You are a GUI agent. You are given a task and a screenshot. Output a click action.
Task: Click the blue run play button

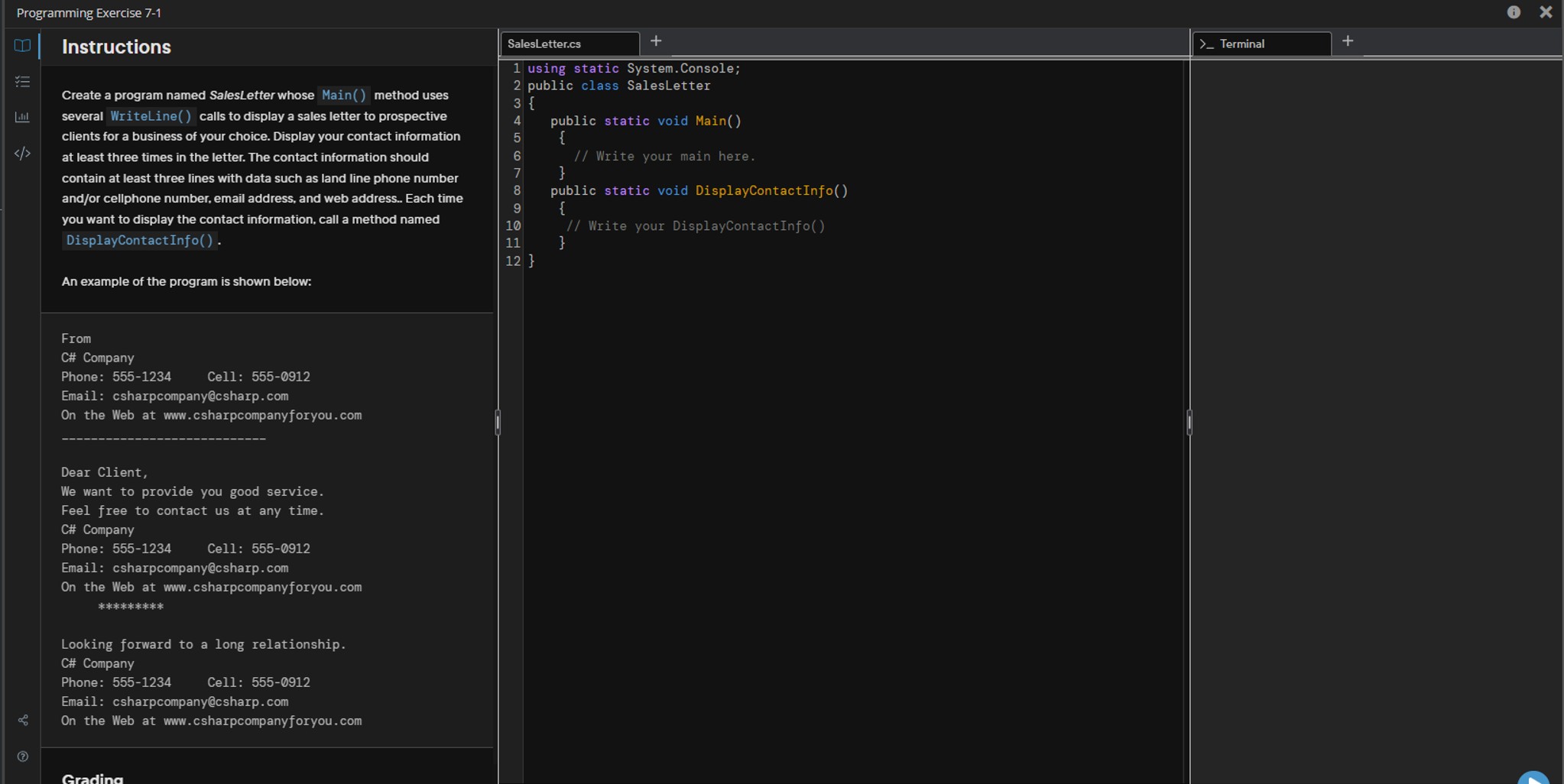point(1533,778)
